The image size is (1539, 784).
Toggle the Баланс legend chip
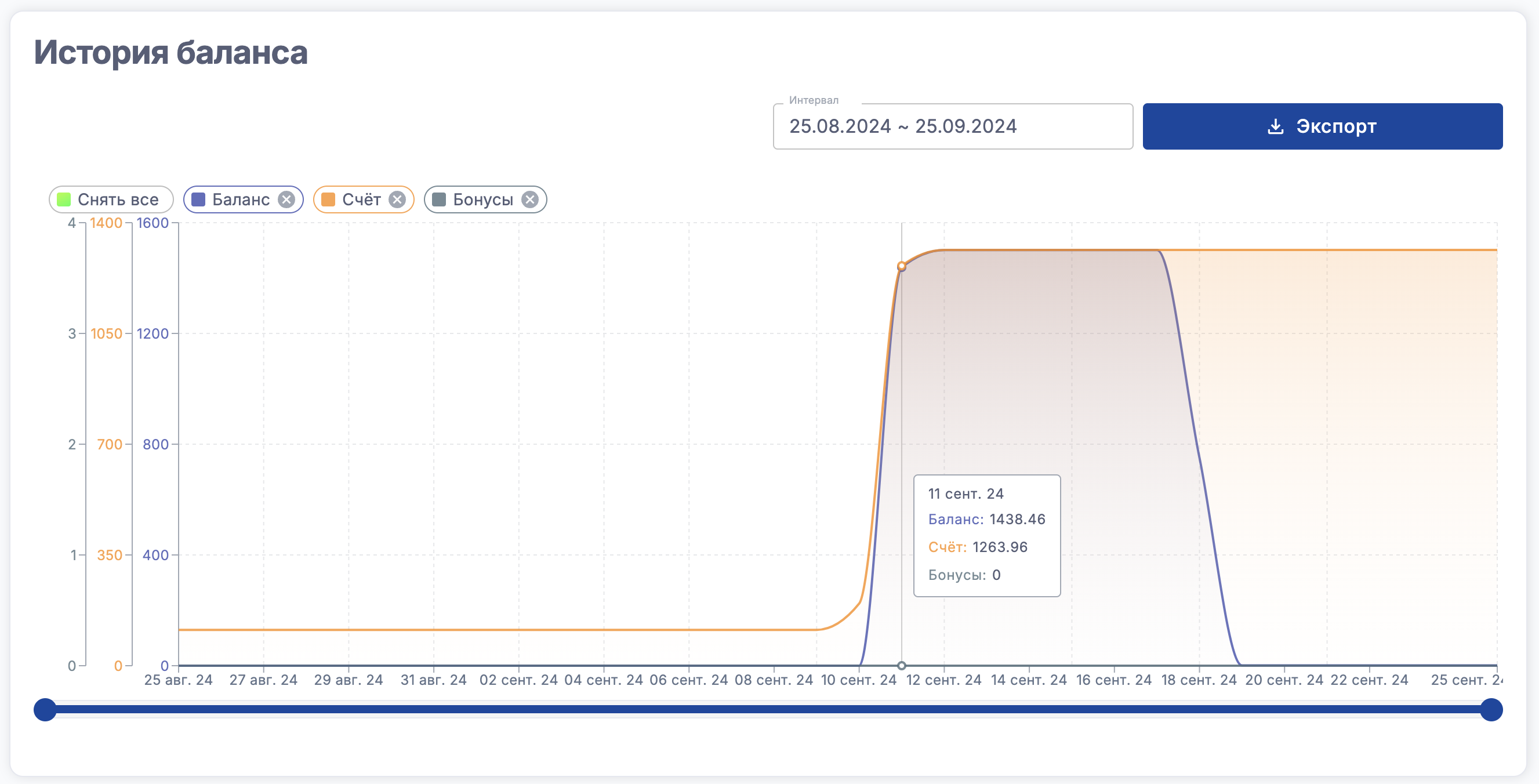click(x=241, y=199)
